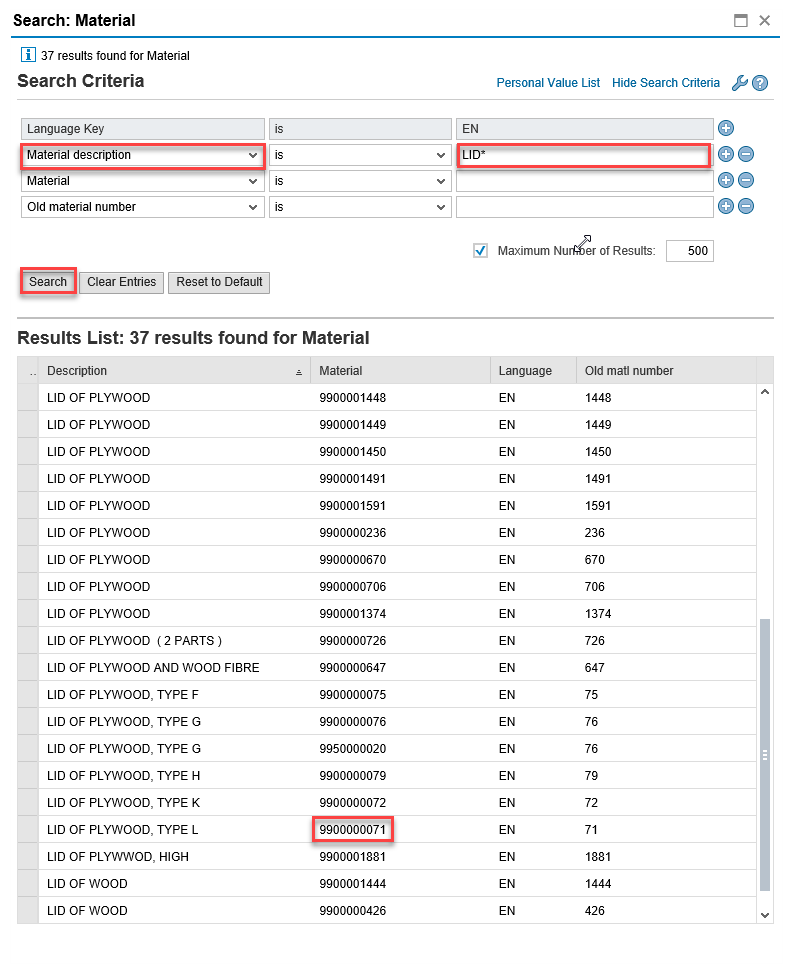Image resolution: width=788 pixels, height=971 pixels.
Task: Click the maximum results field showing 500
Action: [690, 251]
